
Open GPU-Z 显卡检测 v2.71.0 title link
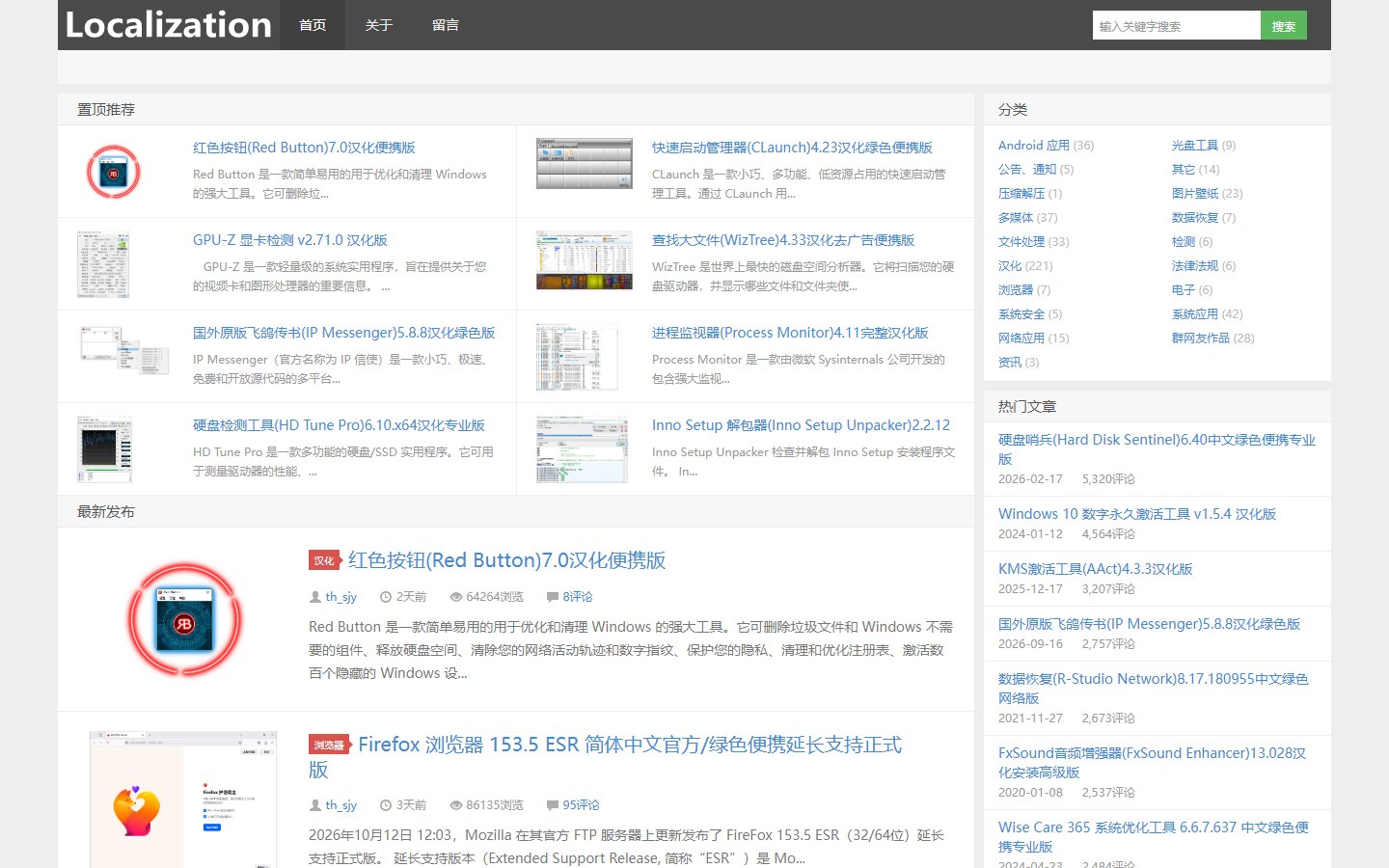(x=290, y=240)
